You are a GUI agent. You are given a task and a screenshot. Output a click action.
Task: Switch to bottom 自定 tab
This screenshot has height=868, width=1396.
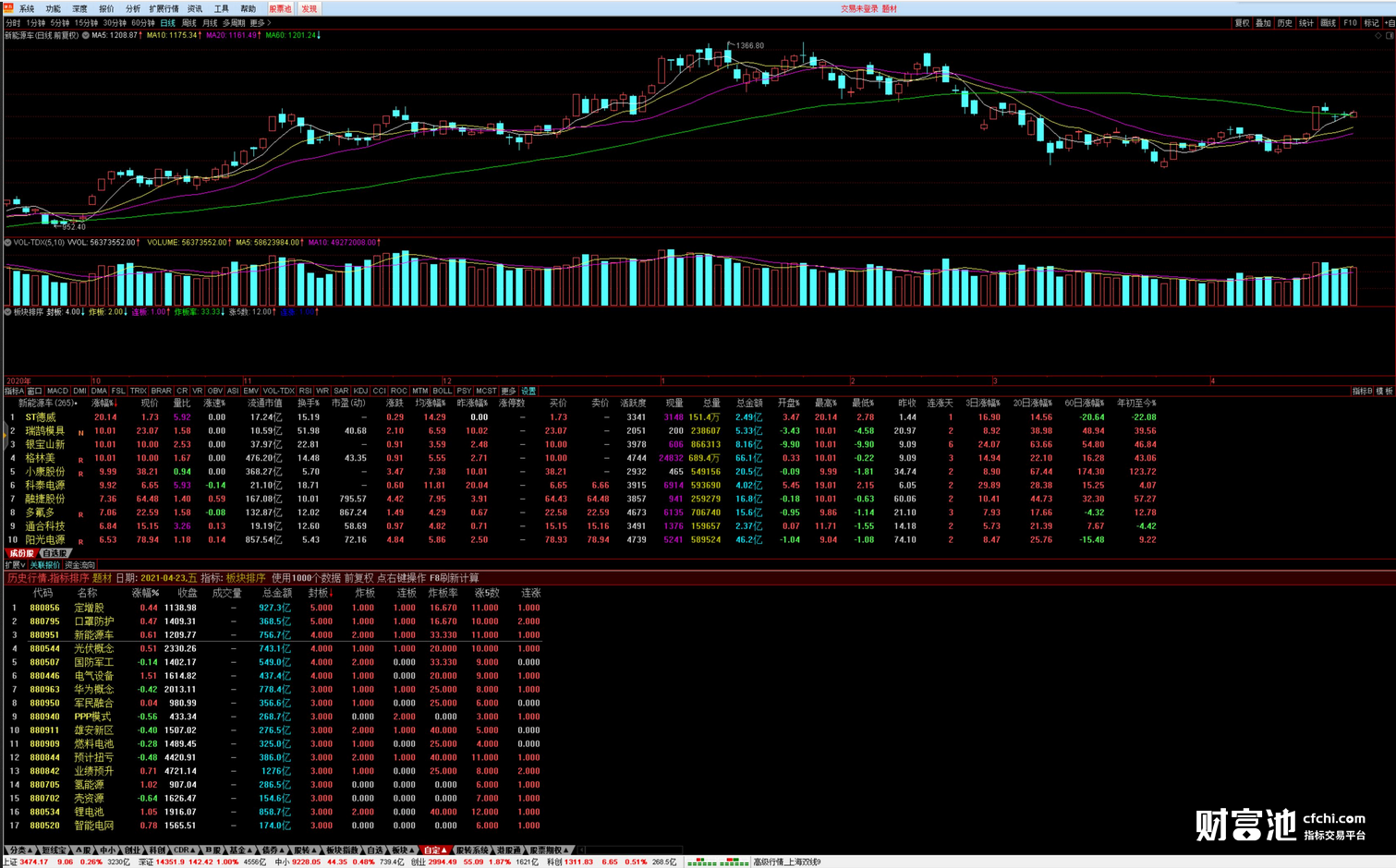point(434,850)
